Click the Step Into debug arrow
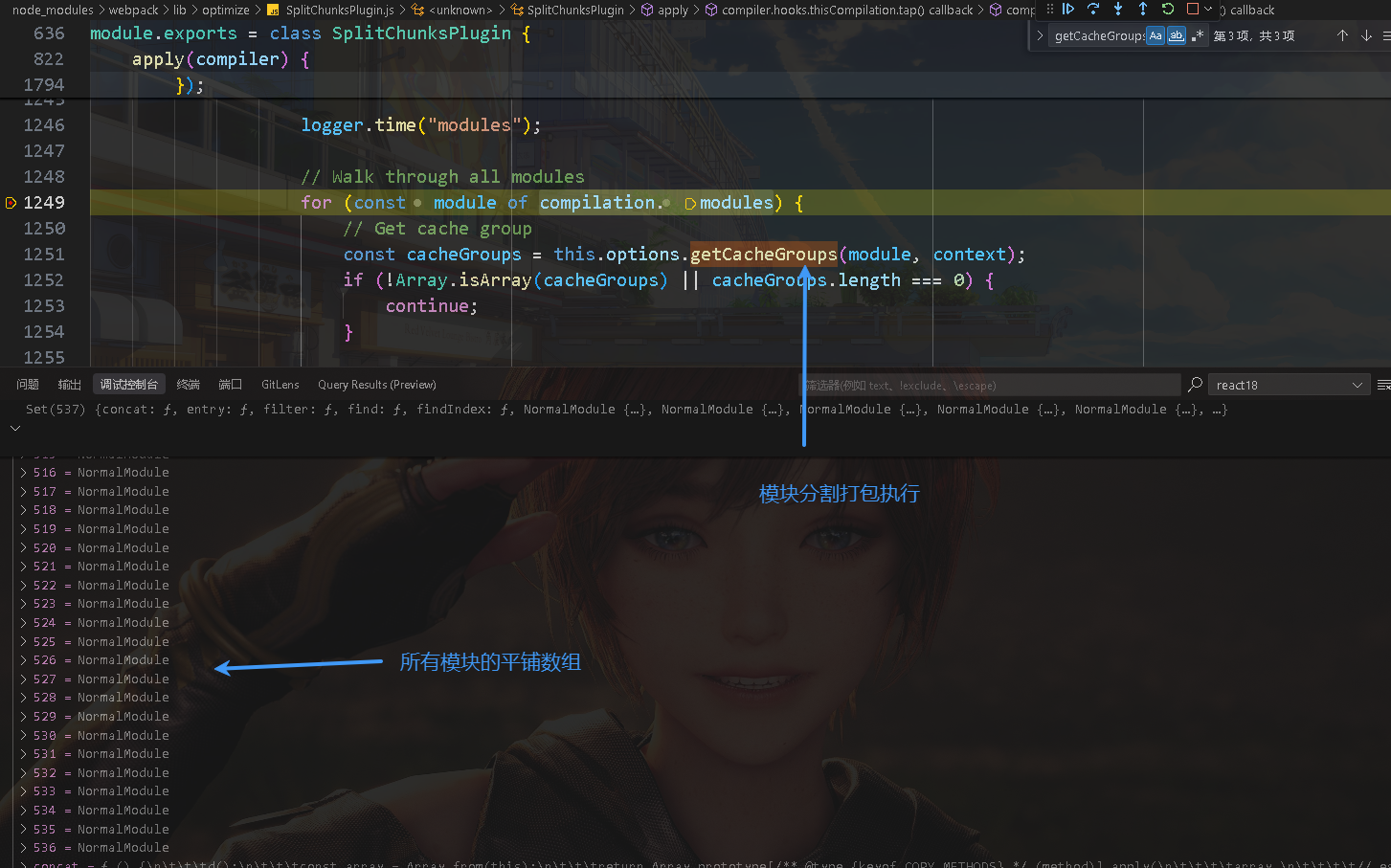 click(1118, 9)
